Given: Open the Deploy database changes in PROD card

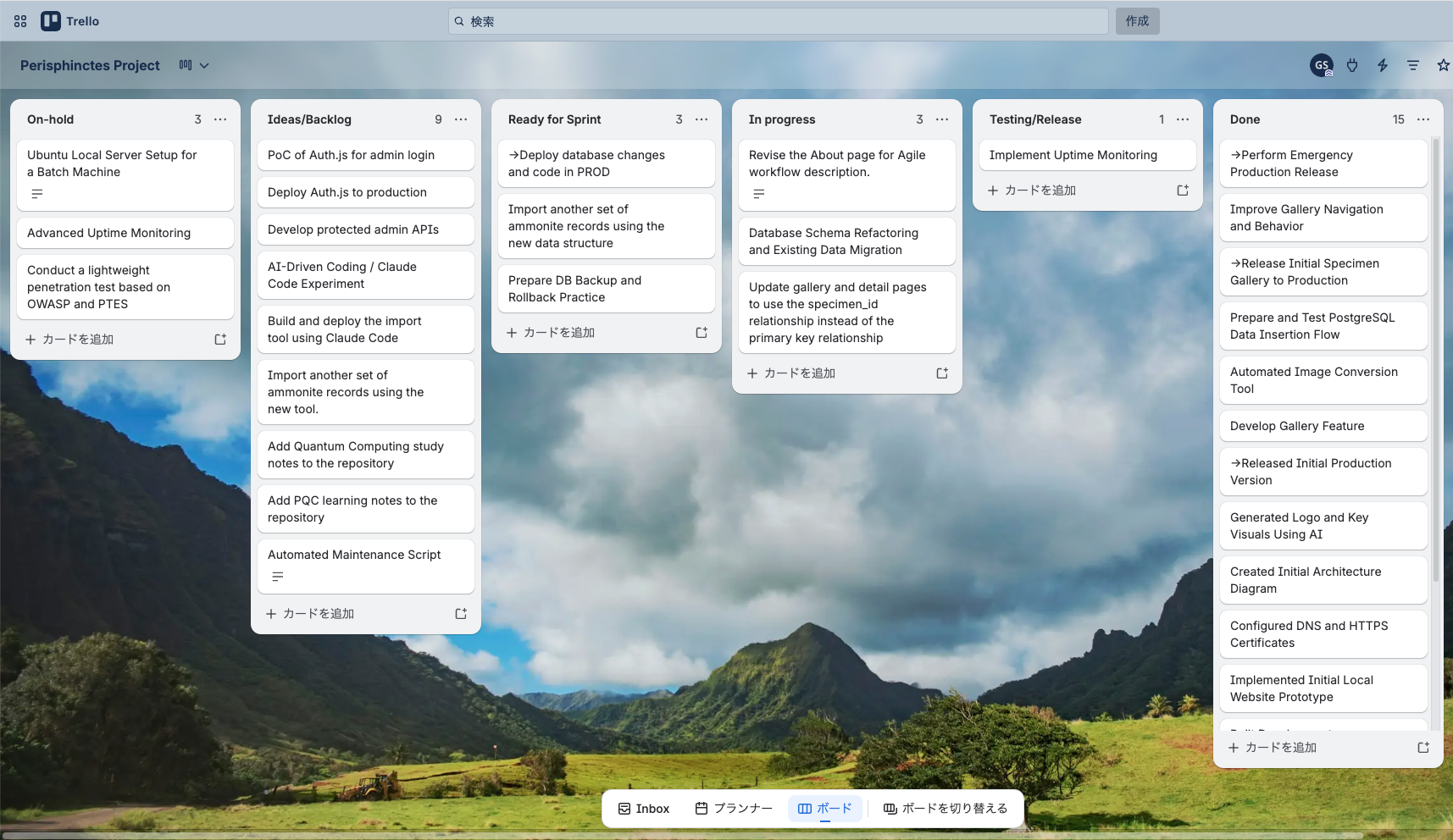Looking at the screenshot, I should click(x=607, y=163).
